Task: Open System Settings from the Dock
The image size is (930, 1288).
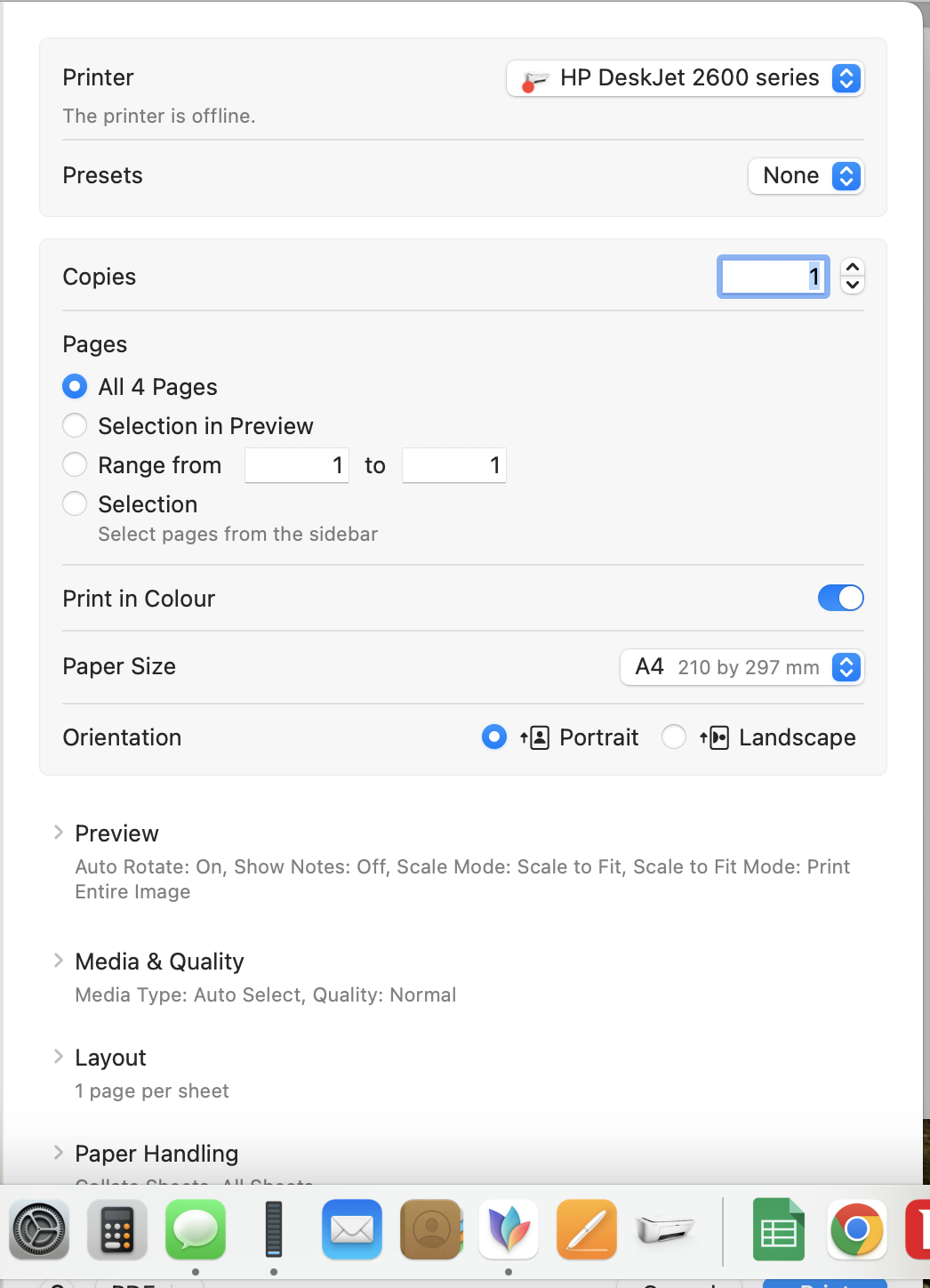Action: pos(39,1230)
